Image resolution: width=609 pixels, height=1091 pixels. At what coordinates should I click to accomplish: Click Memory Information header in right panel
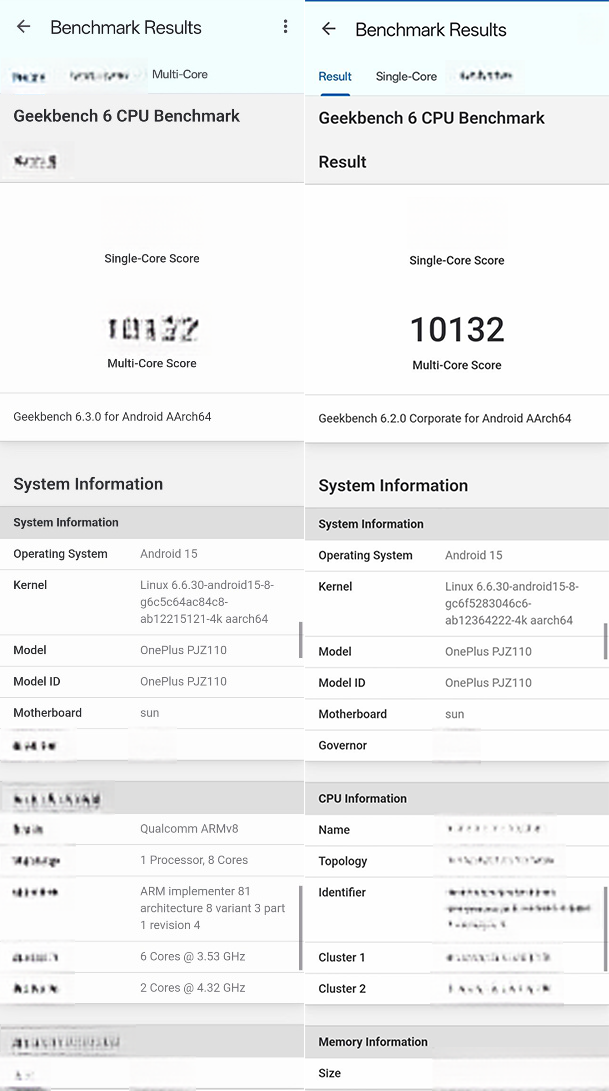pyautogui.click(x=372, y=1042)
